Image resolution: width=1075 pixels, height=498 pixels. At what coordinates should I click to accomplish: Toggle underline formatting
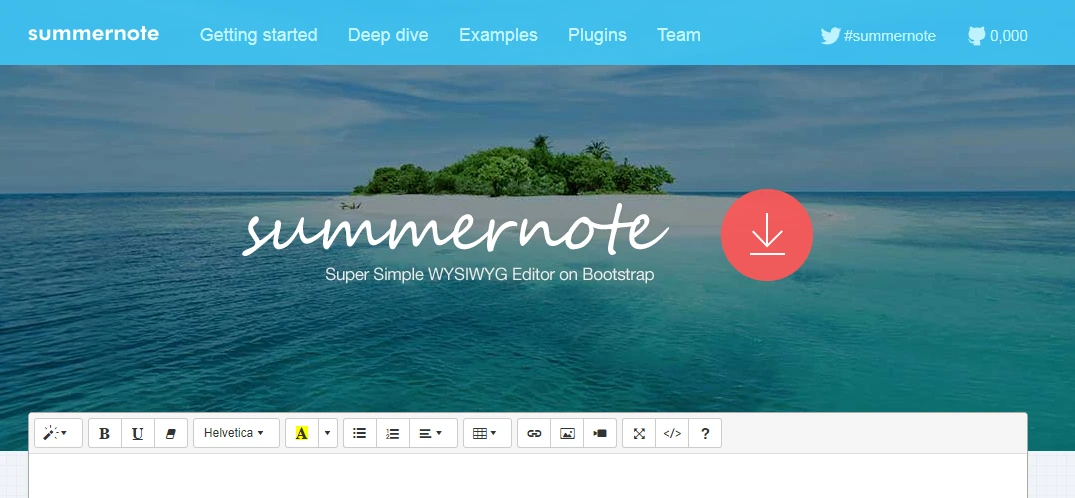pos(138,434)
